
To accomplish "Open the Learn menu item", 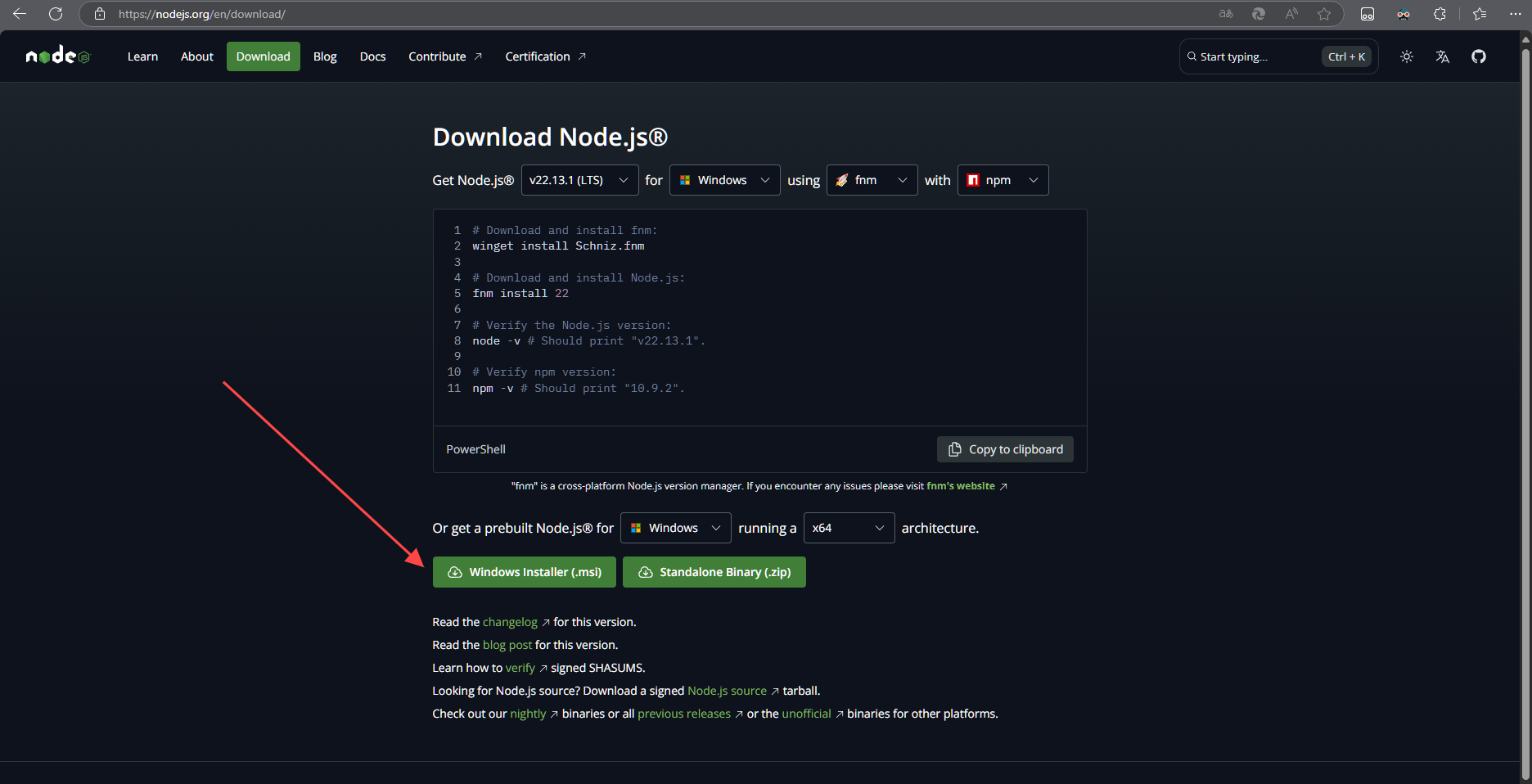I will pyautogui.click(x=142, y=56).
